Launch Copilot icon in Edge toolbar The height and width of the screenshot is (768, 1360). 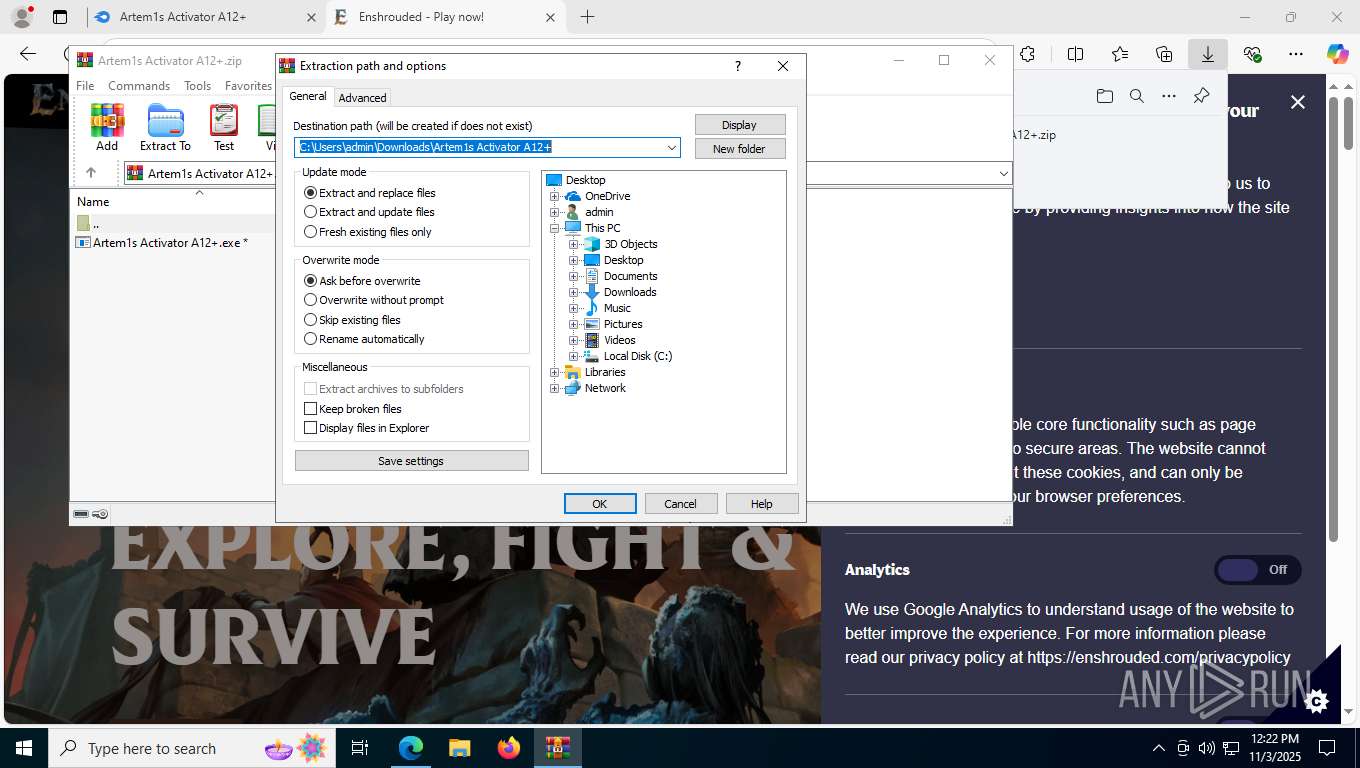pos(1338,54)
